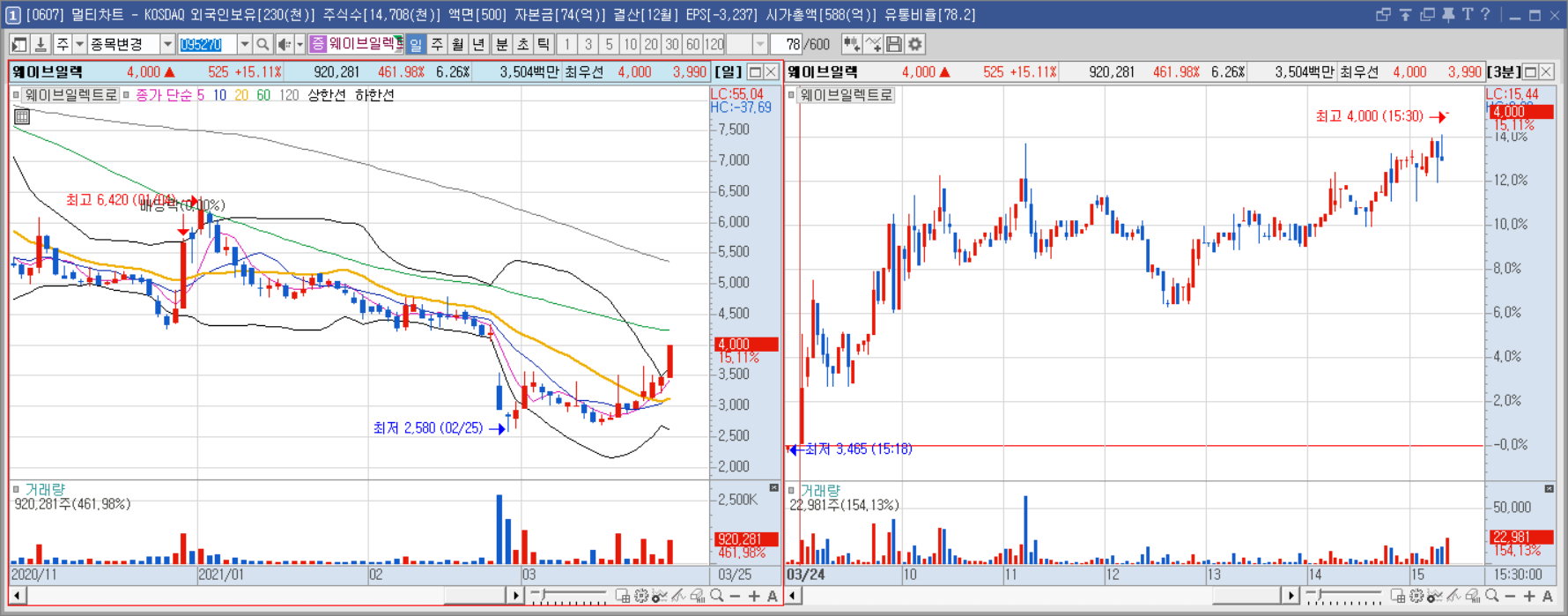Open the stock code 095270 history dropdown

244,44
